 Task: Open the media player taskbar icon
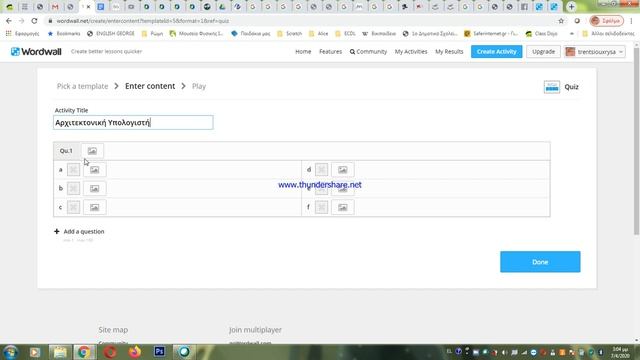coord(35,352)
